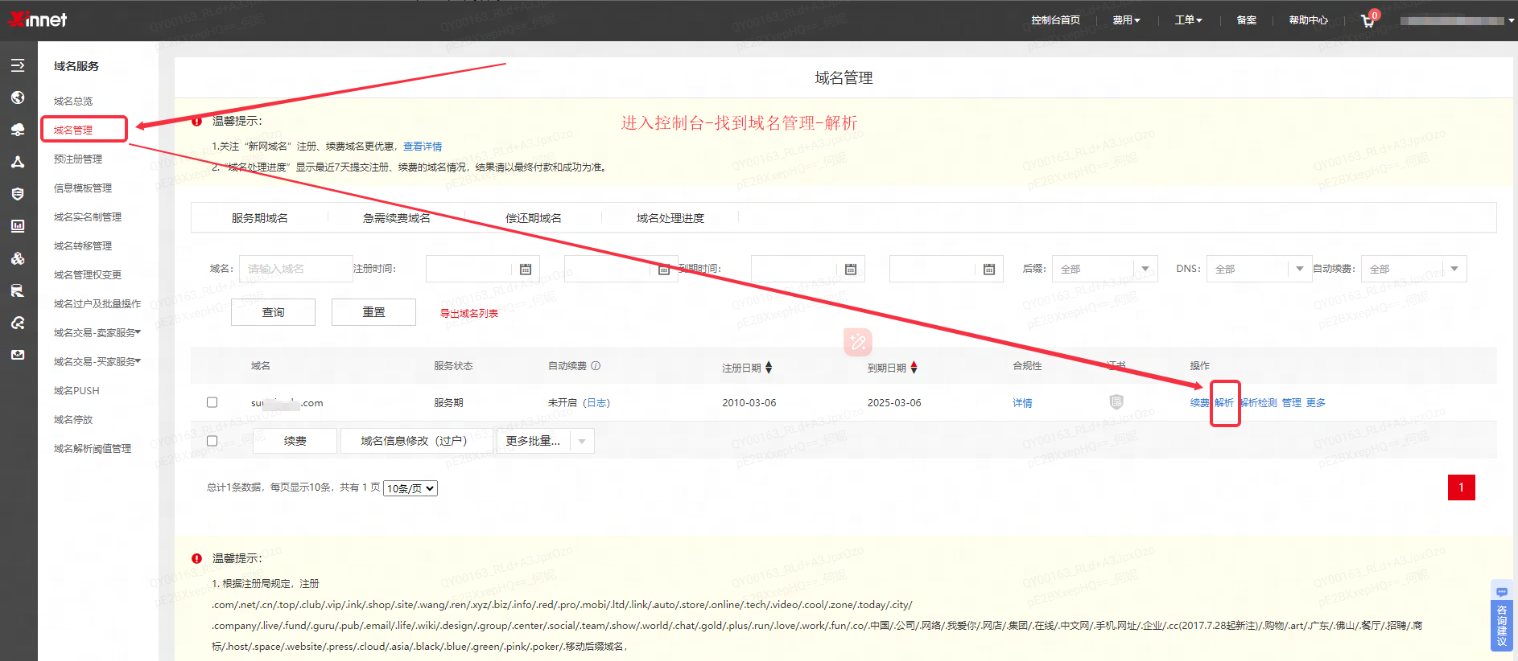1518x661 pixels.
Task: Open the DNS filter dropdown
Action: [1299, 269]
